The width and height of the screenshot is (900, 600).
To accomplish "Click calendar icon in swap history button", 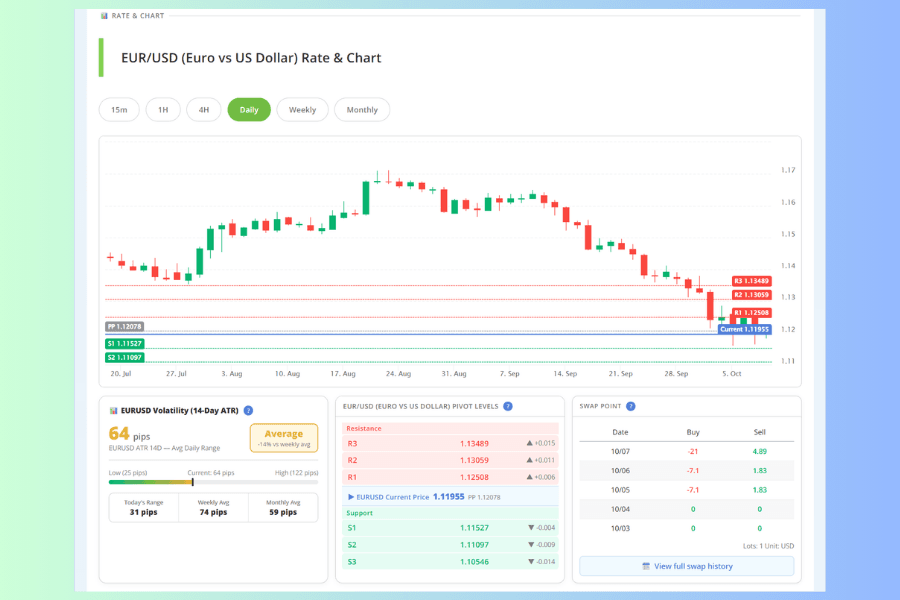I will pos(646,566).
